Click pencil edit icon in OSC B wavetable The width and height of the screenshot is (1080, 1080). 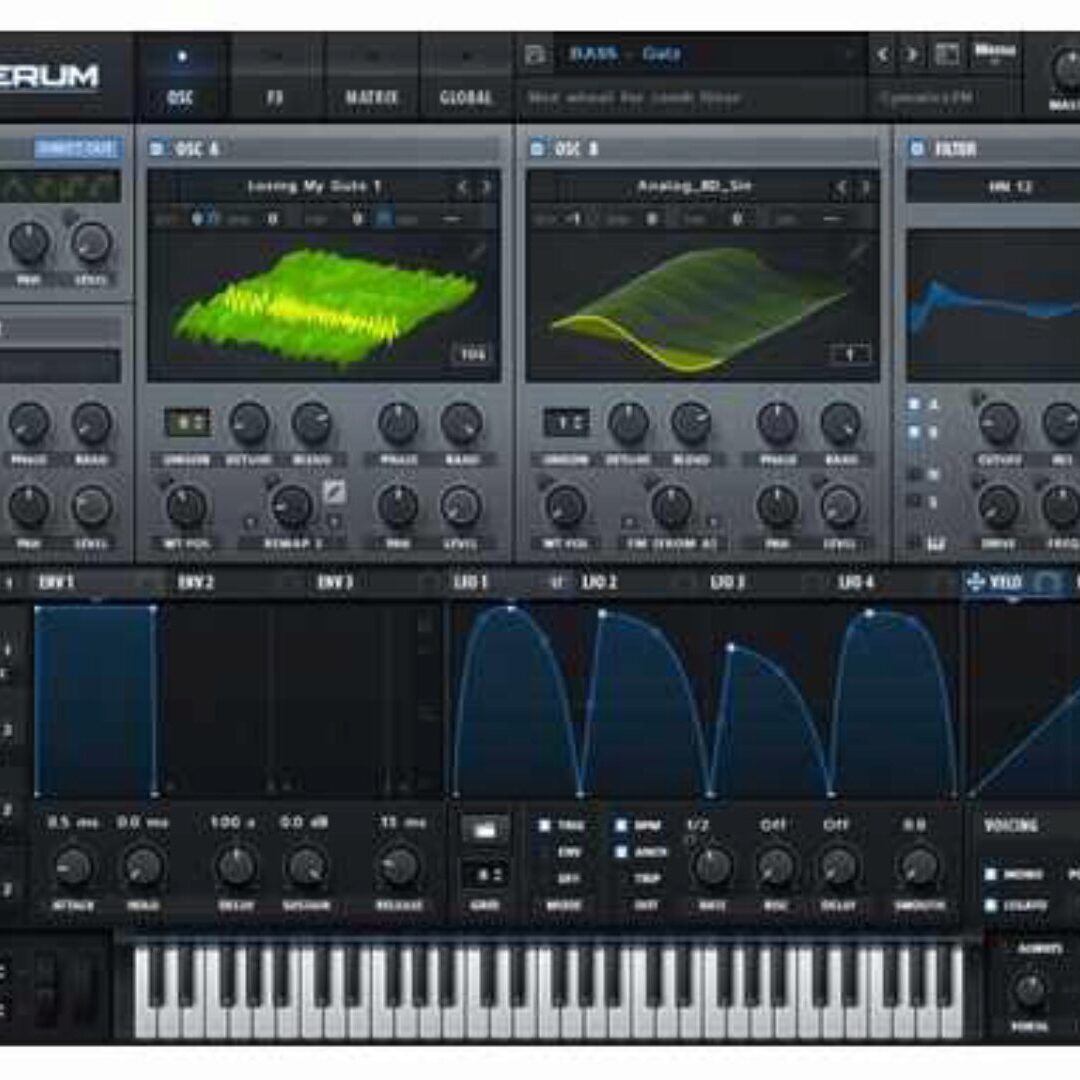click(x=856, y=253)
